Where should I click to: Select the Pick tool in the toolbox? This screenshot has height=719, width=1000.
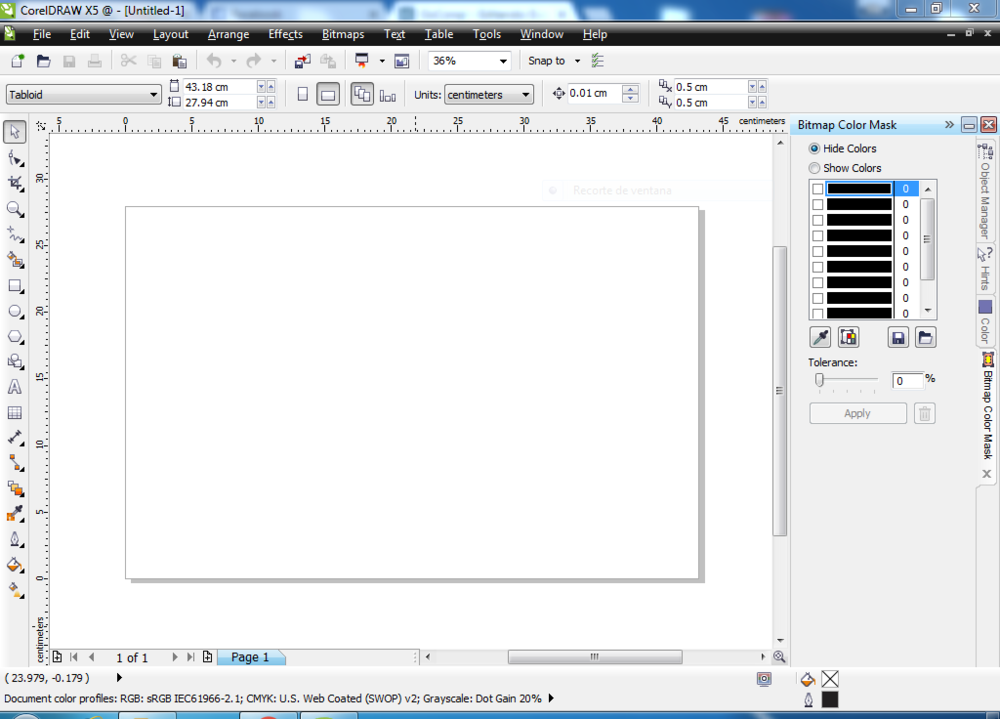pyautogui.click(x=15, y=132)
